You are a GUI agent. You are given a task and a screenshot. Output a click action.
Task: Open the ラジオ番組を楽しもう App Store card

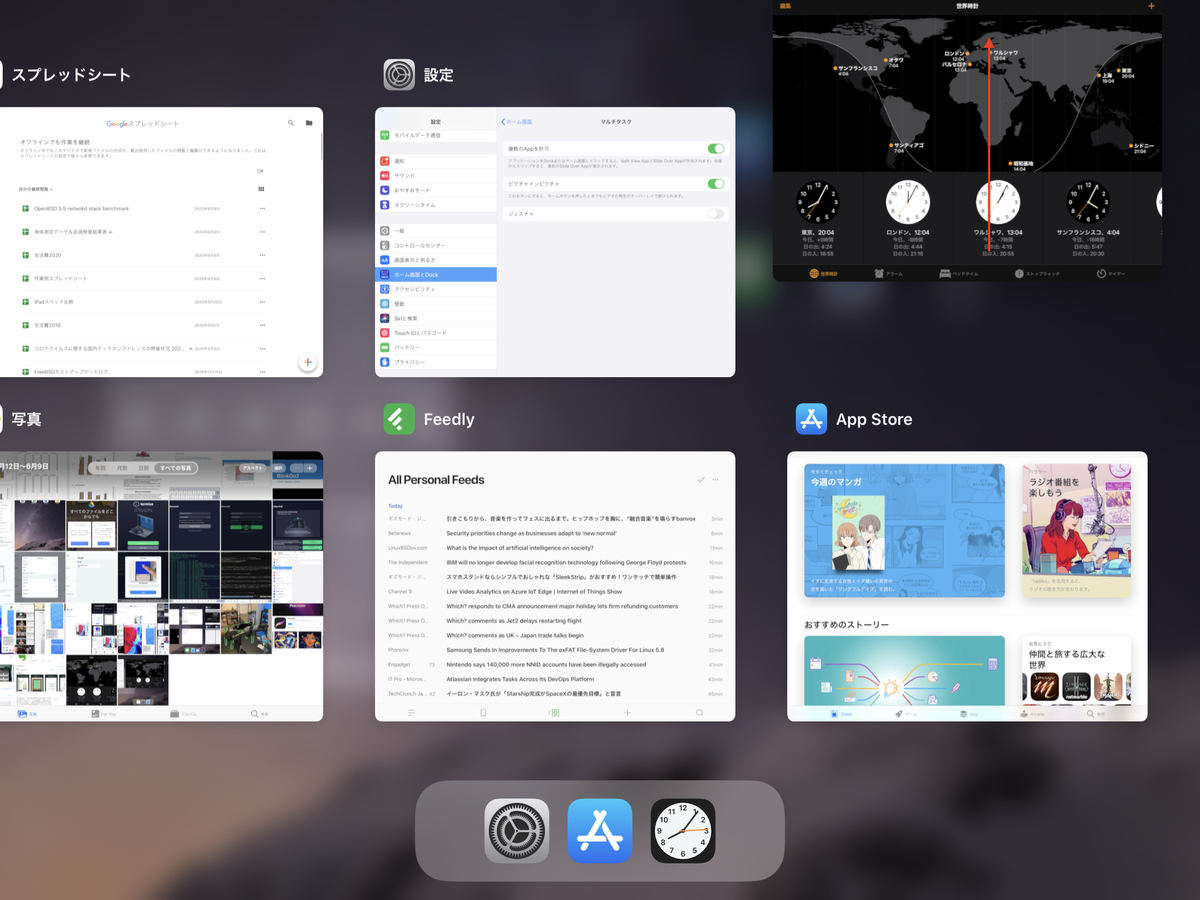click(x=1077, y=531)
